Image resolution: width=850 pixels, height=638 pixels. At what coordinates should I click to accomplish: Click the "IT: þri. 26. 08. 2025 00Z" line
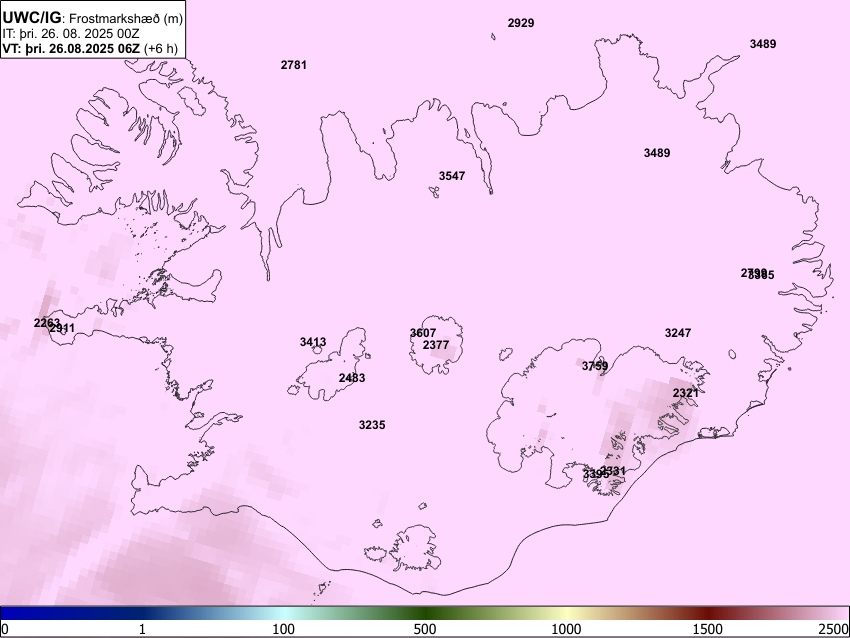pyautogui.click(x=70, y=34)
